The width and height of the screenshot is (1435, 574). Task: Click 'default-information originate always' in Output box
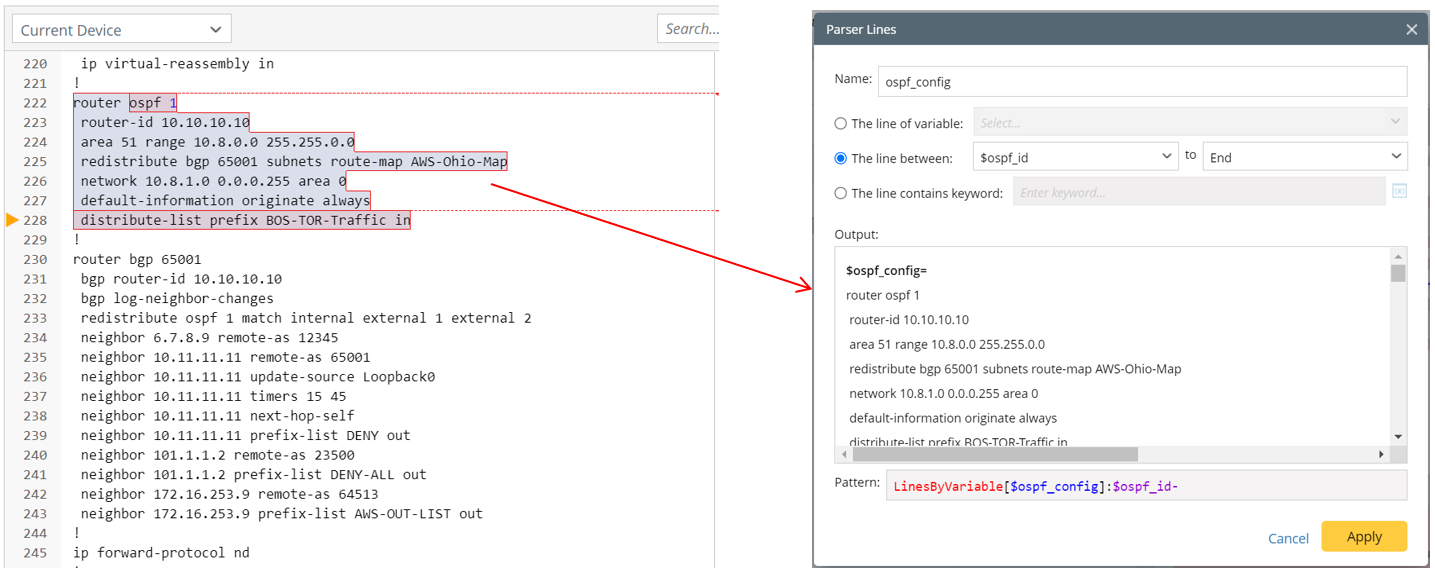(953, 418)
